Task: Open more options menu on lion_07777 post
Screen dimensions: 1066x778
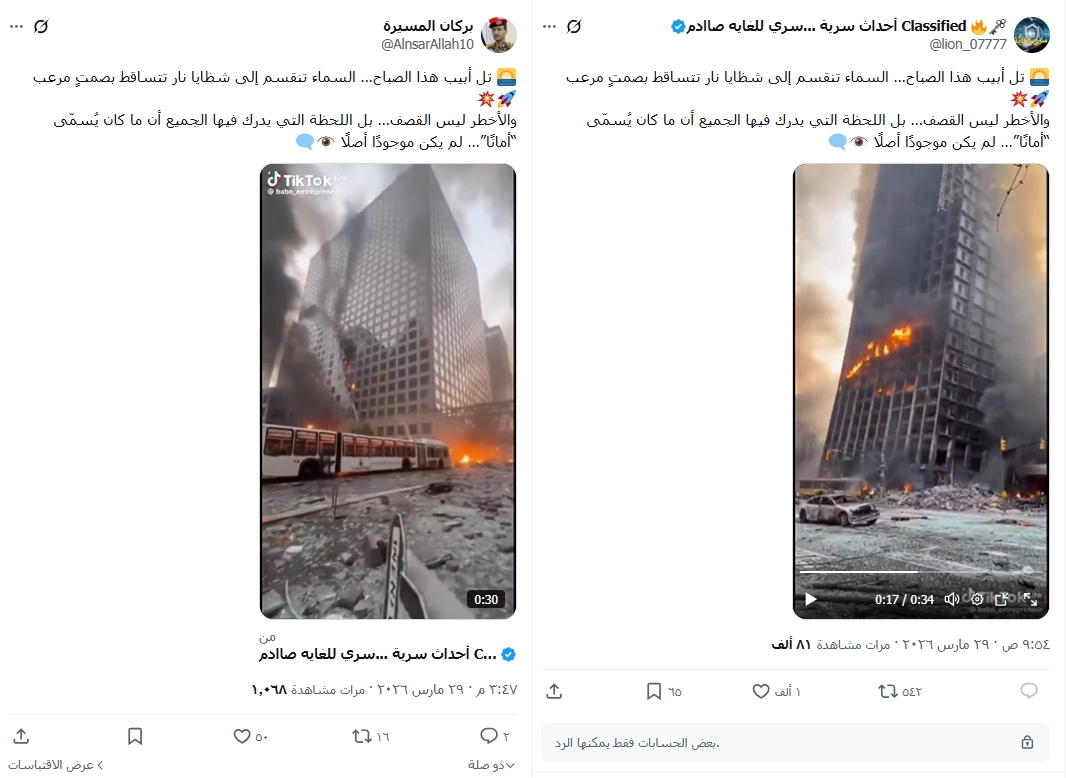Action: click(549, 27)
